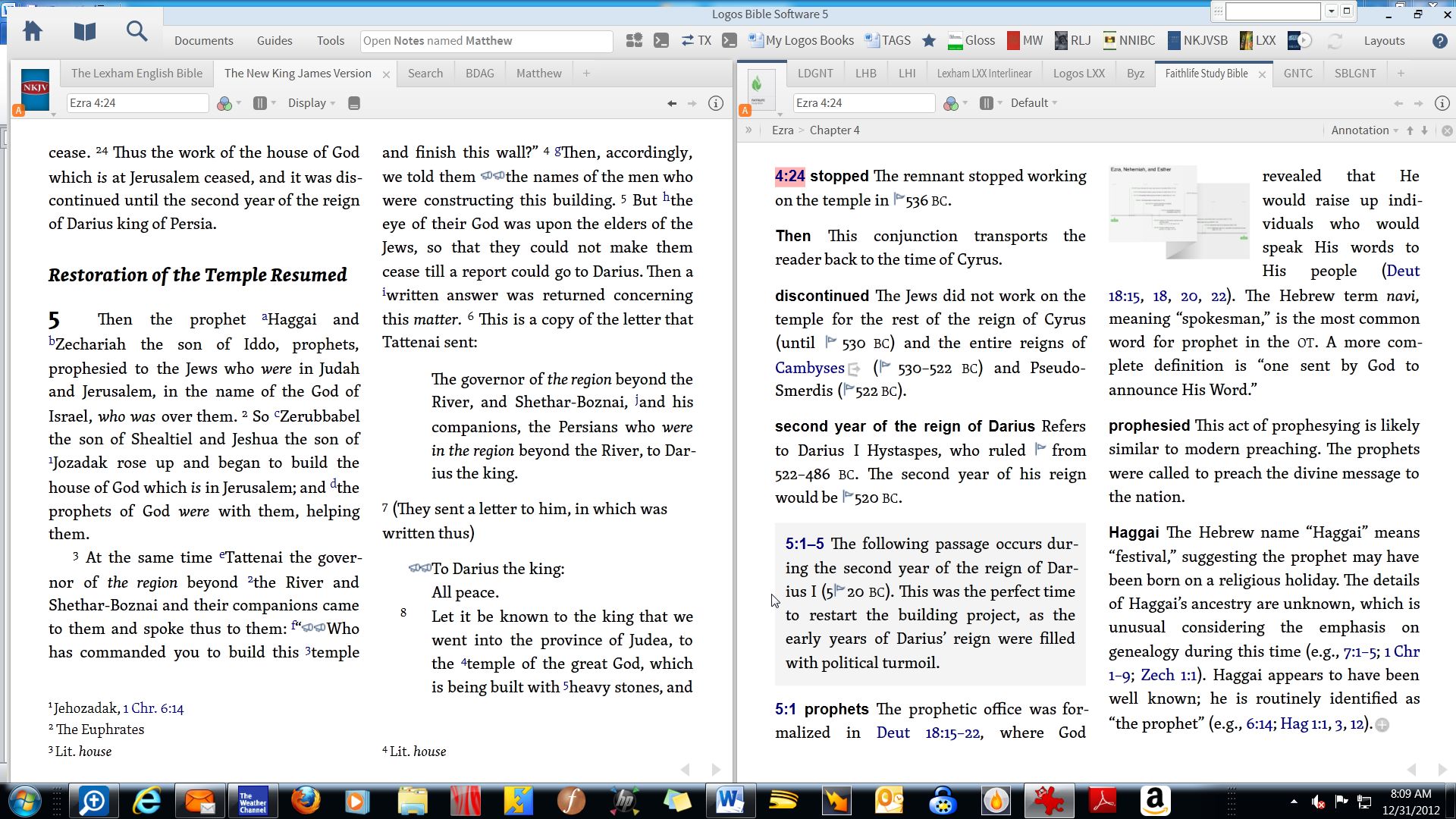Viewport: 1456px width, 819px height.
Task: Open LXX shortcut in toolbar
Action: [1258, 41]
